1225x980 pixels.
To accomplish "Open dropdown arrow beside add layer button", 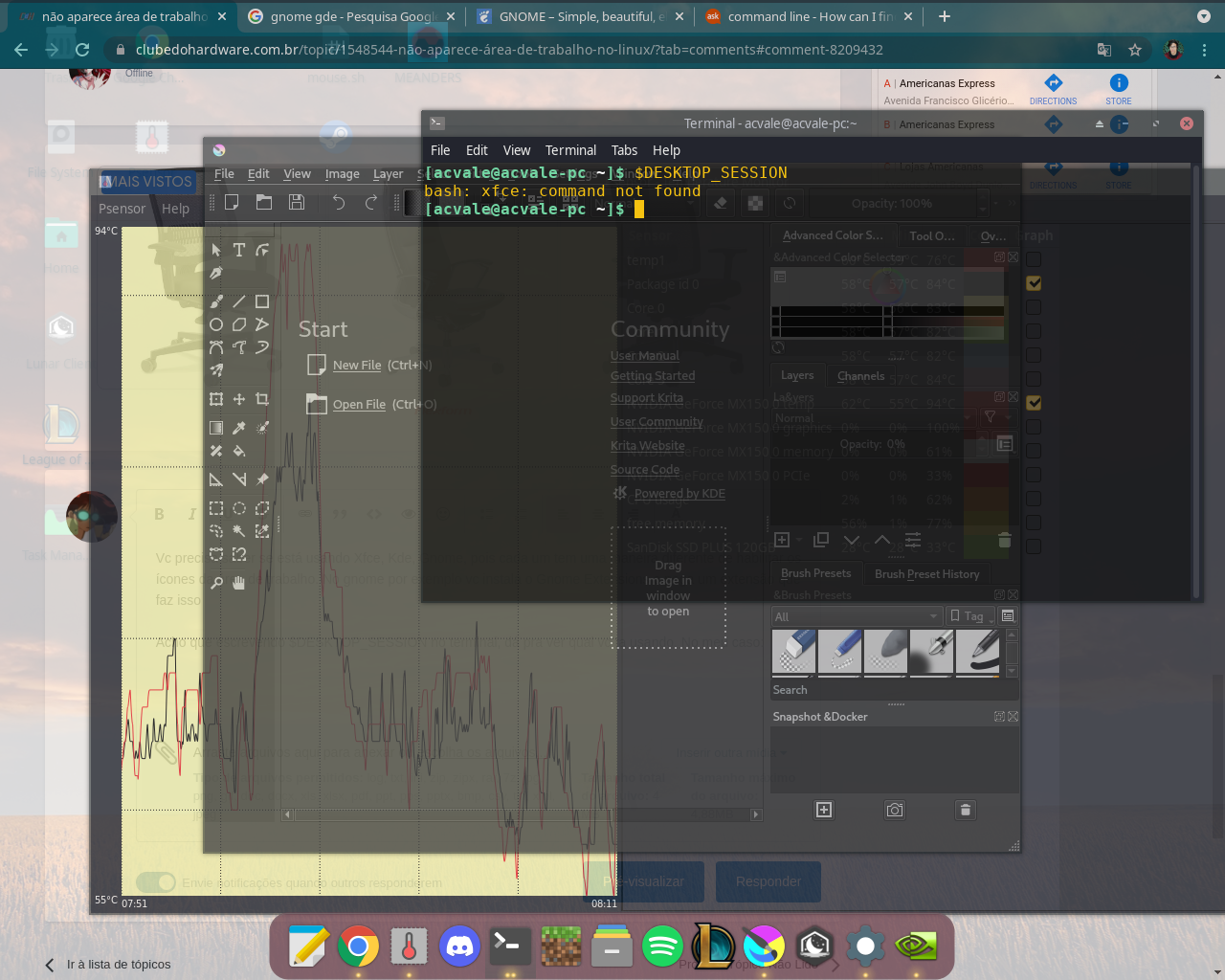I will tap(800, 541).
